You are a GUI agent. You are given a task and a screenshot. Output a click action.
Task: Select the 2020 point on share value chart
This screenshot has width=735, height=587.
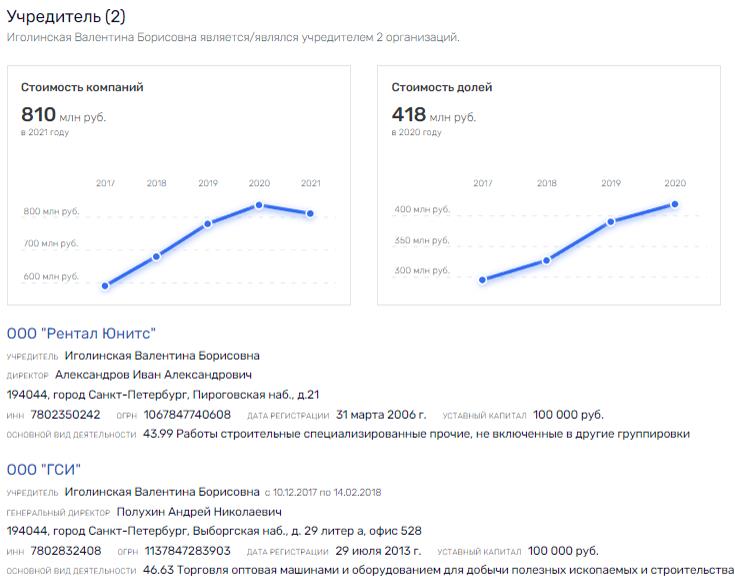pos(675,204)
